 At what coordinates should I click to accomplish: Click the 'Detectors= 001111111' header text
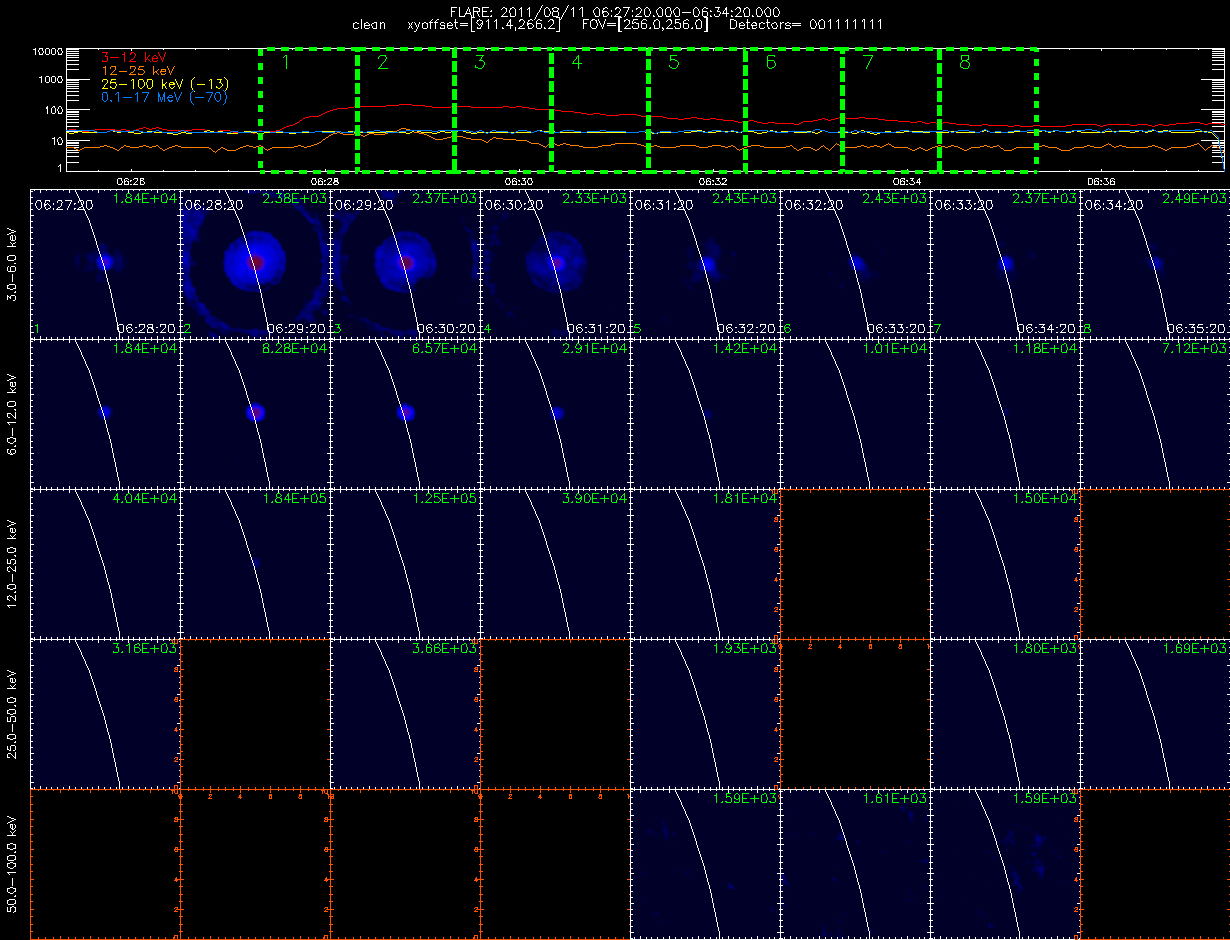click(805, 24)
